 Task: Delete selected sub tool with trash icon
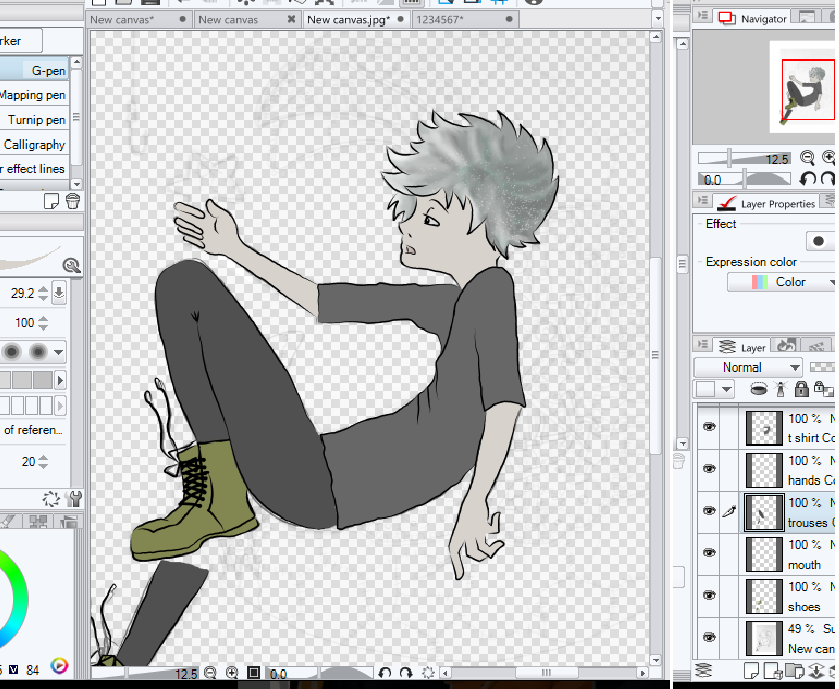[x=73, y=201]
